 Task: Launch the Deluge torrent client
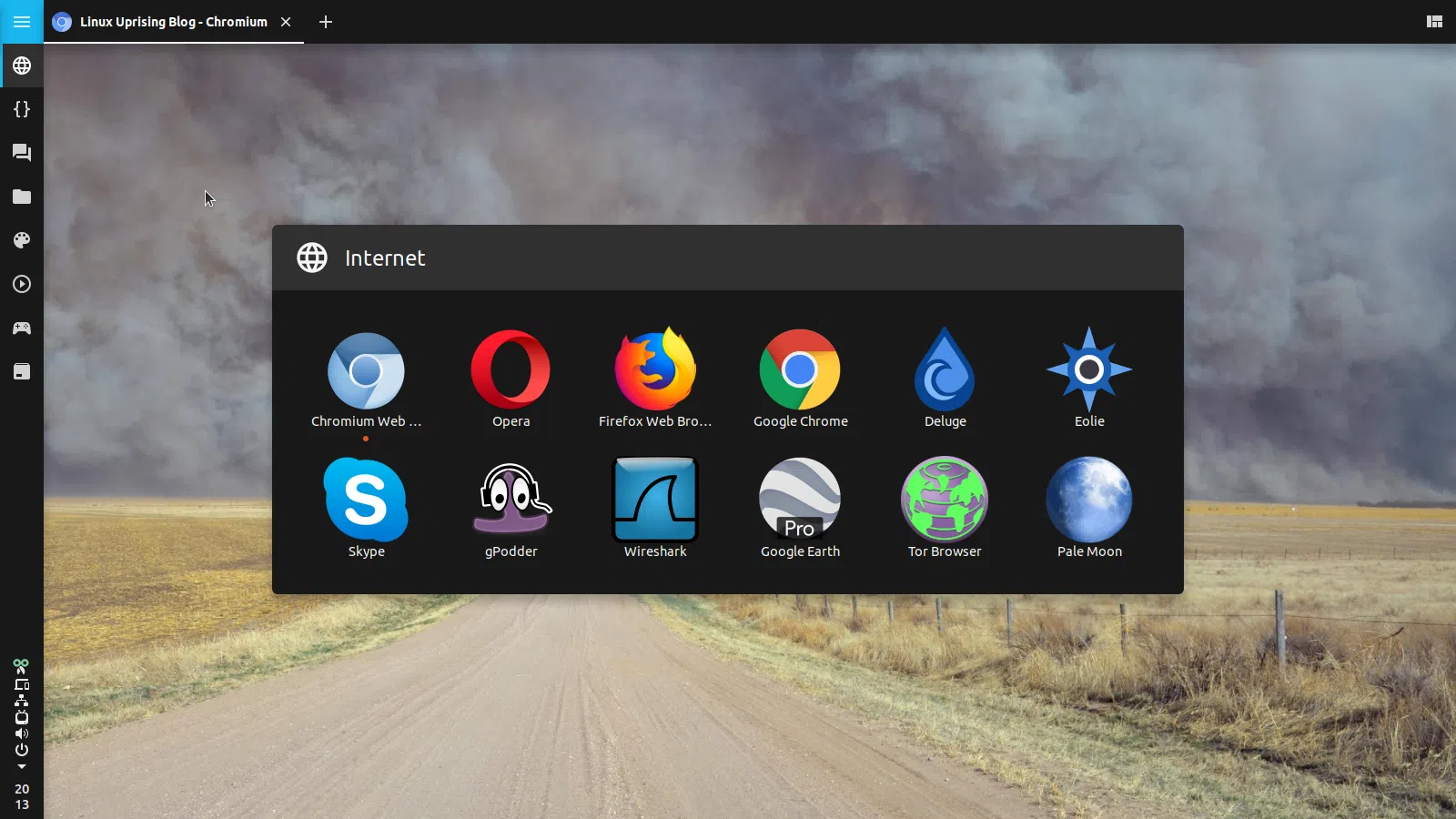pyautogui.click(x=945, y=370)
